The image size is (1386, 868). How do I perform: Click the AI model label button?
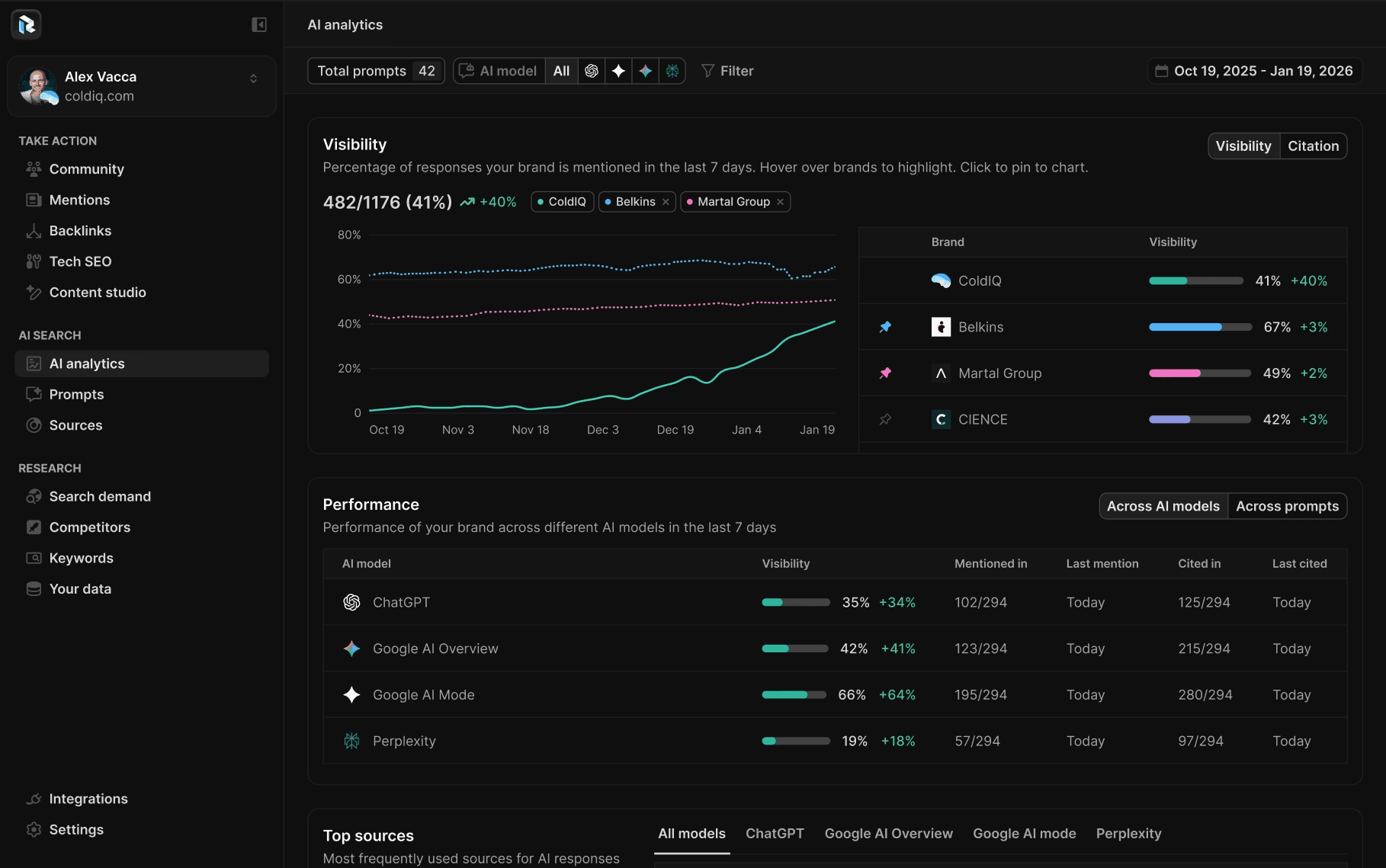pyautogui.click(x=499, y=71)
